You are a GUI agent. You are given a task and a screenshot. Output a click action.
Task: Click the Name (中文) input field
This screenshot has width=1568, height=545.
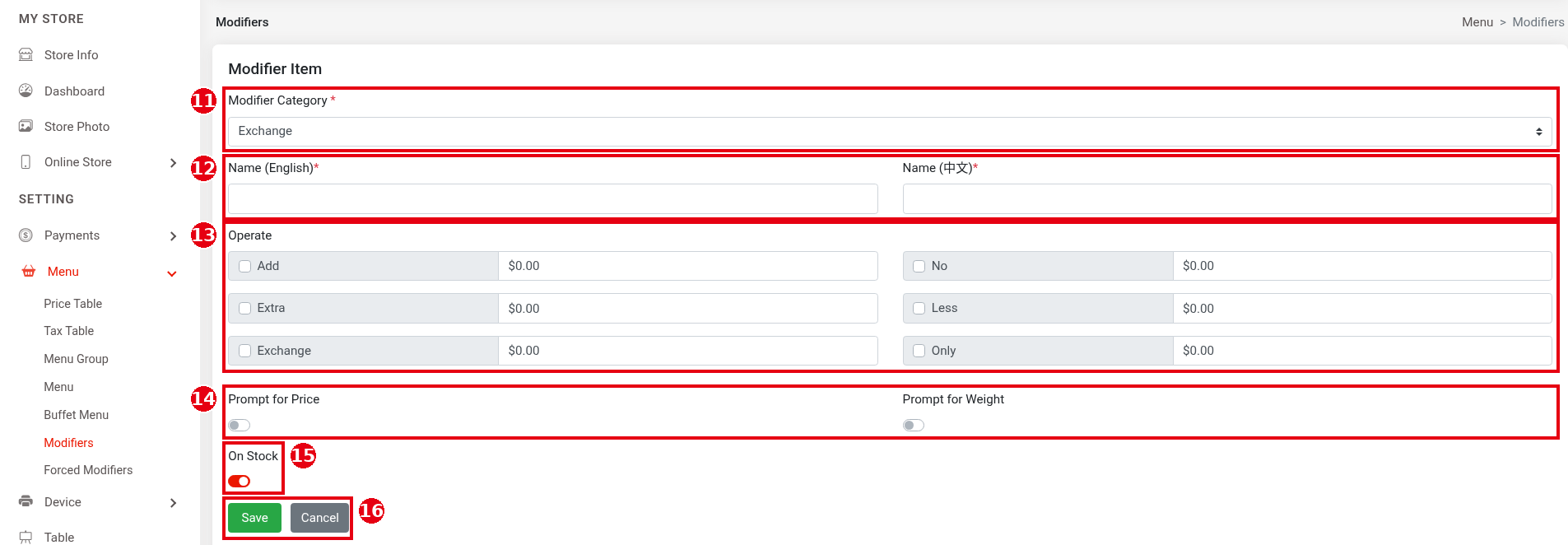tap(1227, 199)
